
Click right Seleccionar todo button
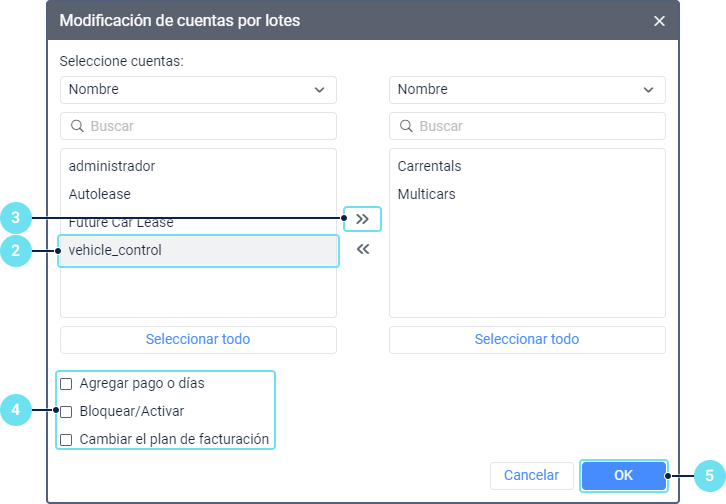click(x=527, y=339)
